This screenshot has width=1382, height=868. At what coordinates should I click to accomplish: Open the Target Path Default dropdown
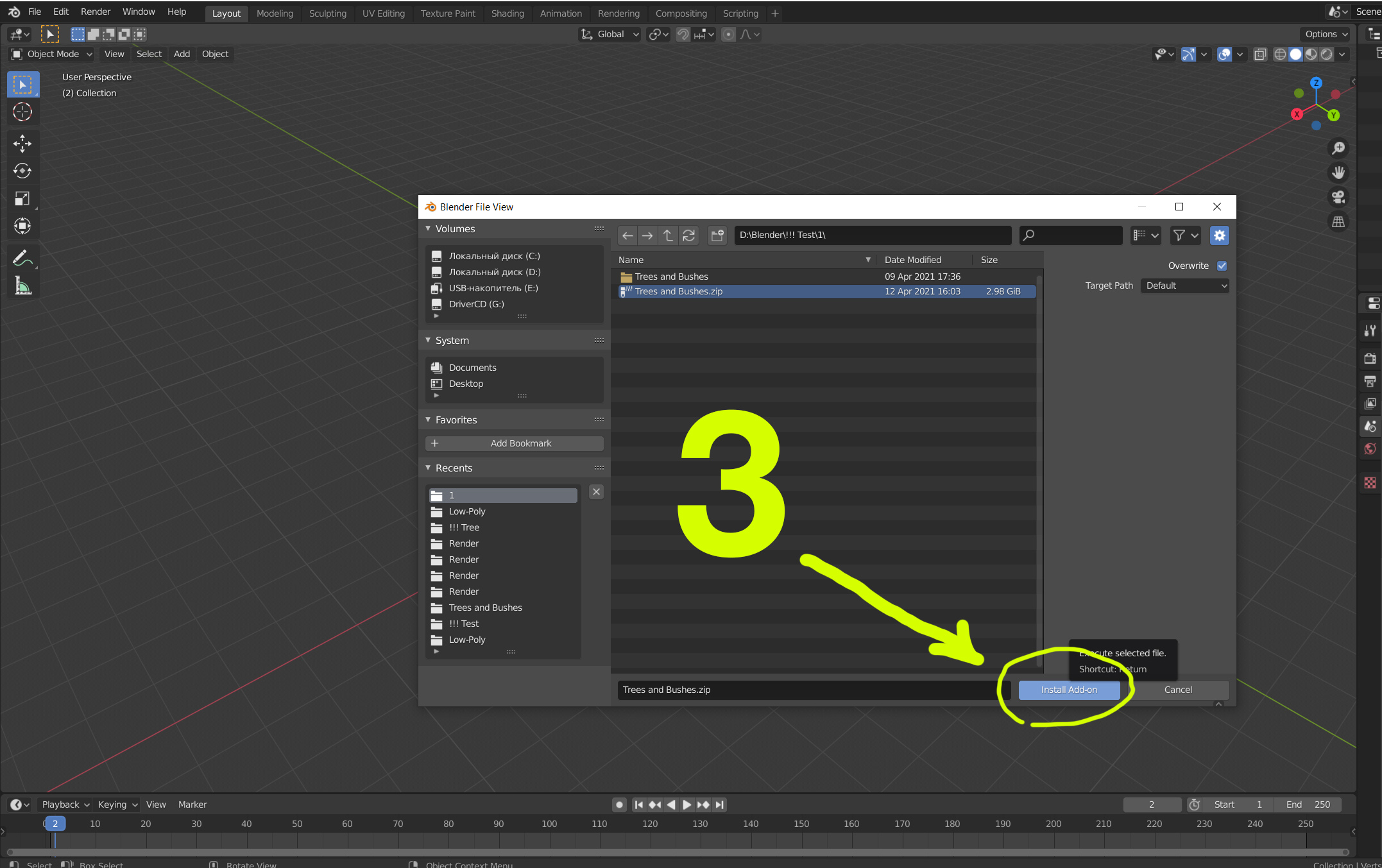click(x=1185, y=285)
